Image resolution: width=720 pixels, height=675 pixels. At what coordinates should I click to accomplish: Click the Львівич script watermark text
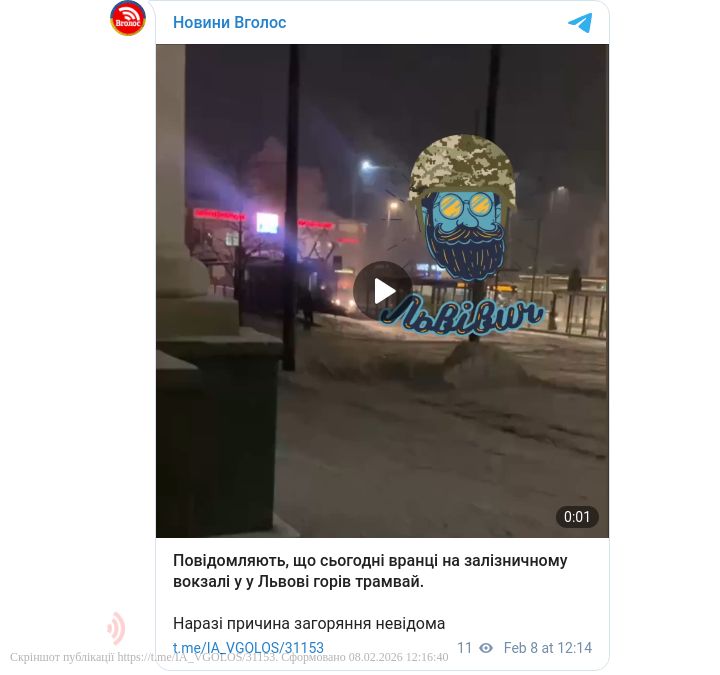click(x=461, y=315)
